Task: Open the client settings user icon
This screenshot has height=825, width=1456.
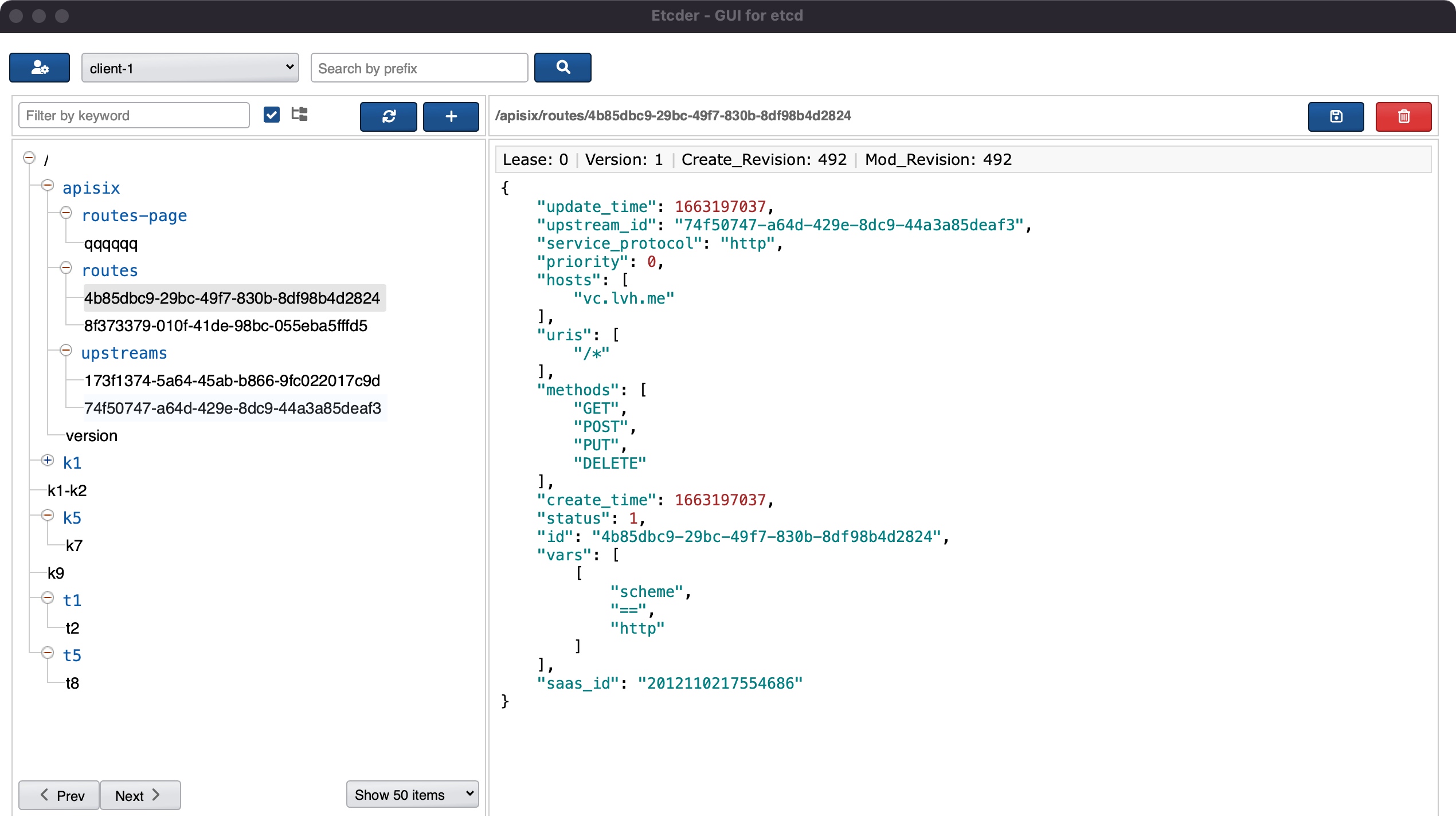Action: [40, 68]
